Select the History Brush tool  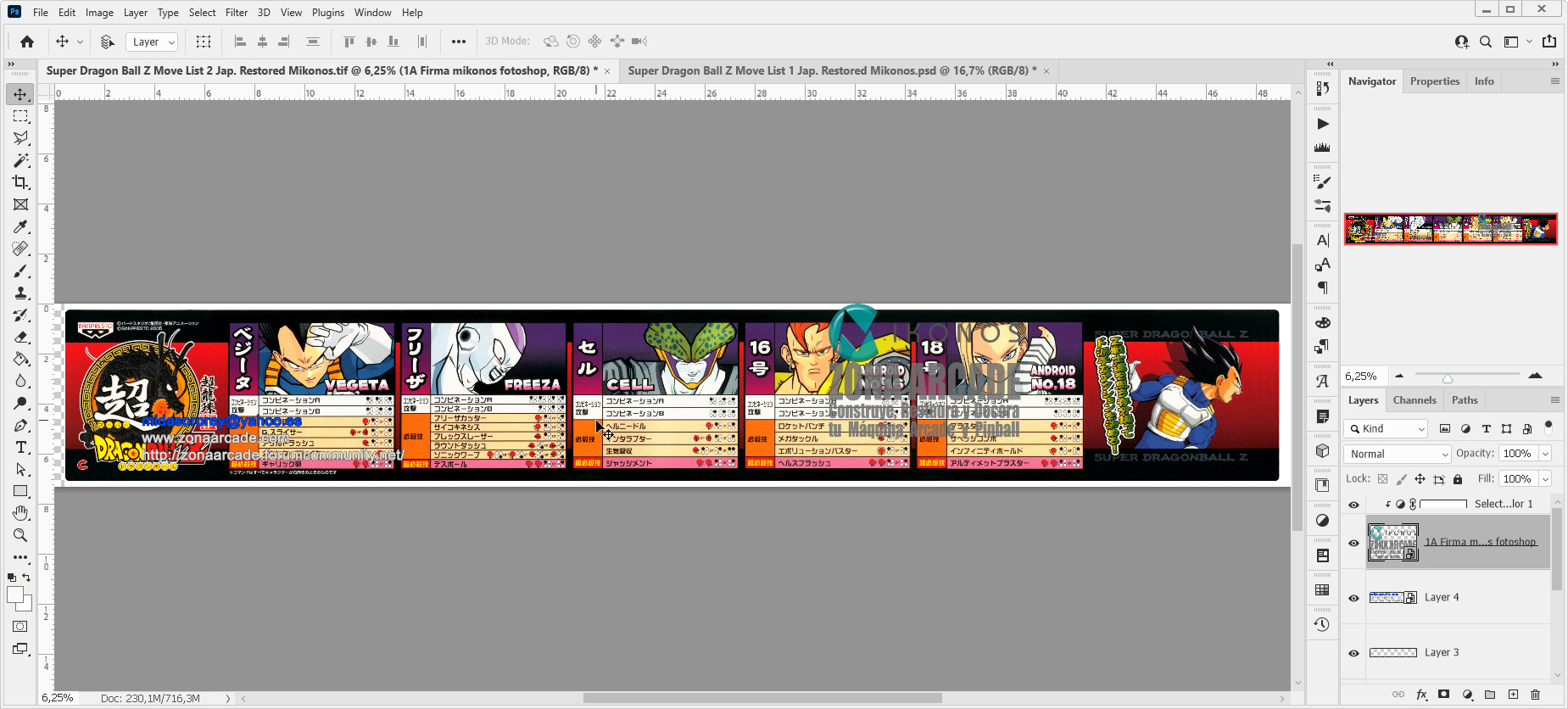(20, 315)
